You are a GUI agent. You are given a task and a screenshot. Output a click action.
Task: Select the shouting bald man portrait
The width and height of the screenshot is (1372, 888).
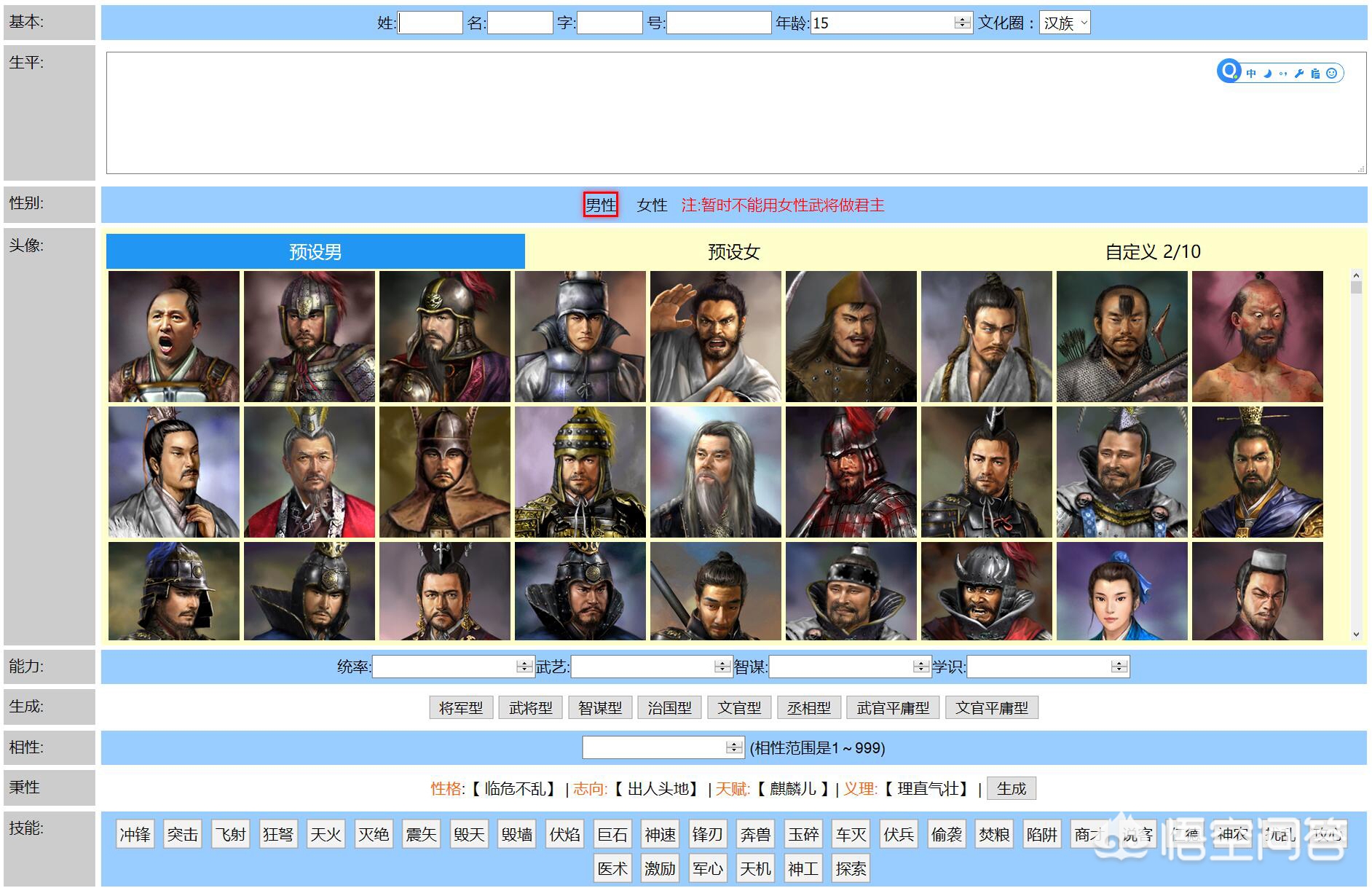pyautogui.click(x=174, y=337)
